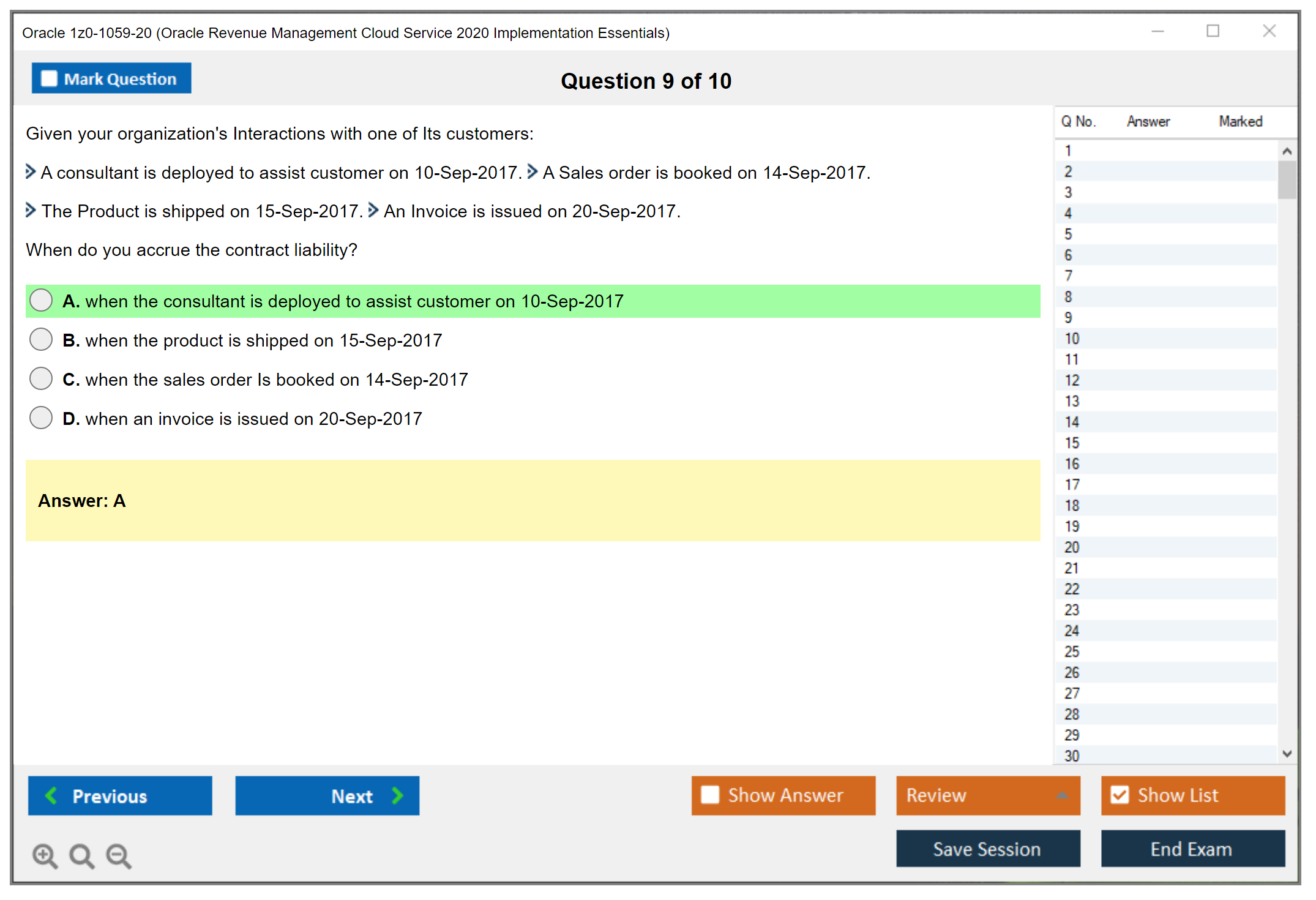Choose option C sales order booked
The width and height of the screenshot is (1316, 900).
[x=41, y=379]
